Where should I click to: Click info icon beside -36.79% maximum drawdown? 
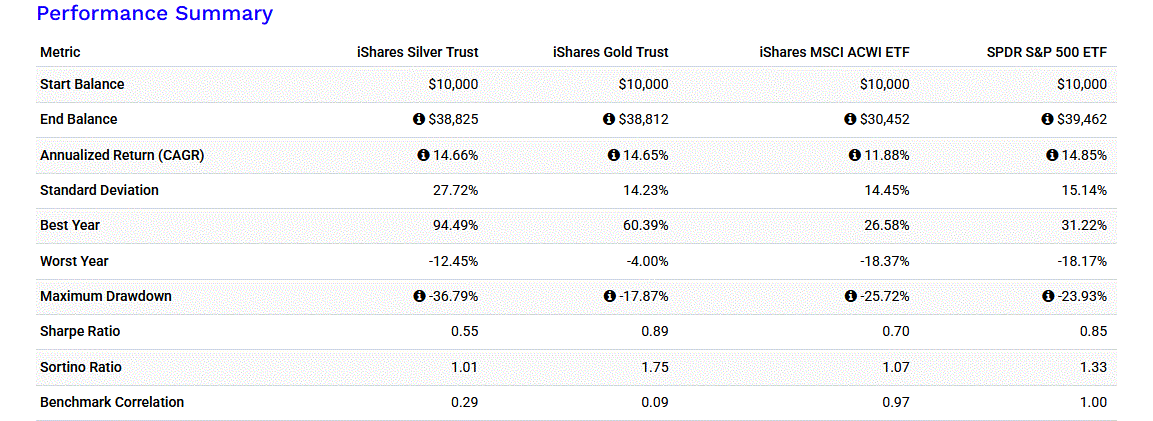click(x=419, y=296)
